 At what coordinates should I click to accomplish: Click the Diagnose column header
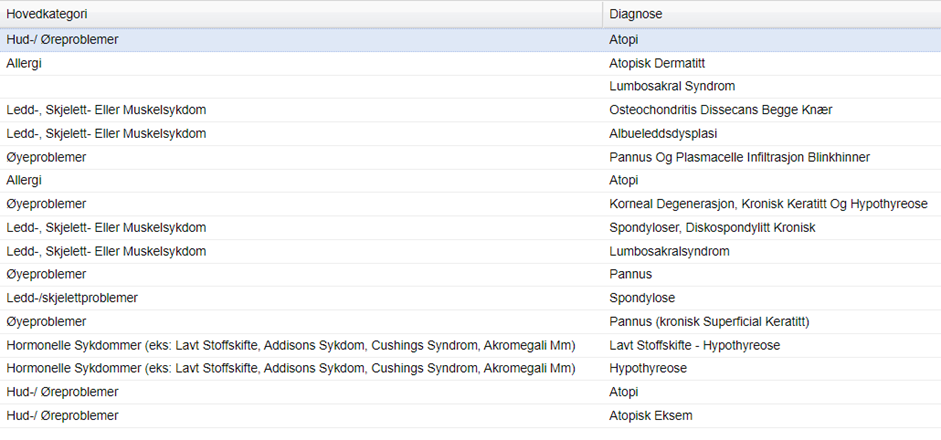click(636, 14)
